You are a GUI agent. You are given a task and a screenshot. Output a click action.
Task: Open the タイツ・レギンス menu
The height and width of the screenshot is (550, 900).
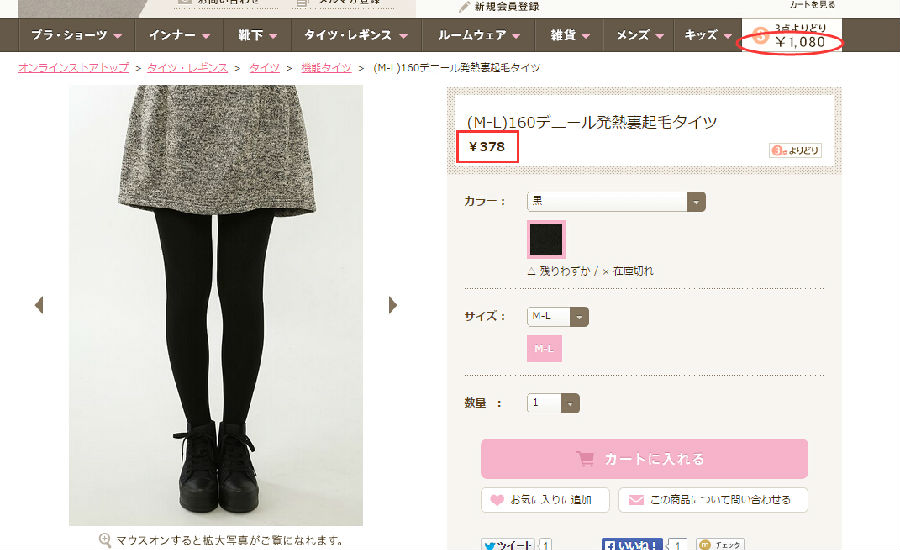click(x=356, y=35)
